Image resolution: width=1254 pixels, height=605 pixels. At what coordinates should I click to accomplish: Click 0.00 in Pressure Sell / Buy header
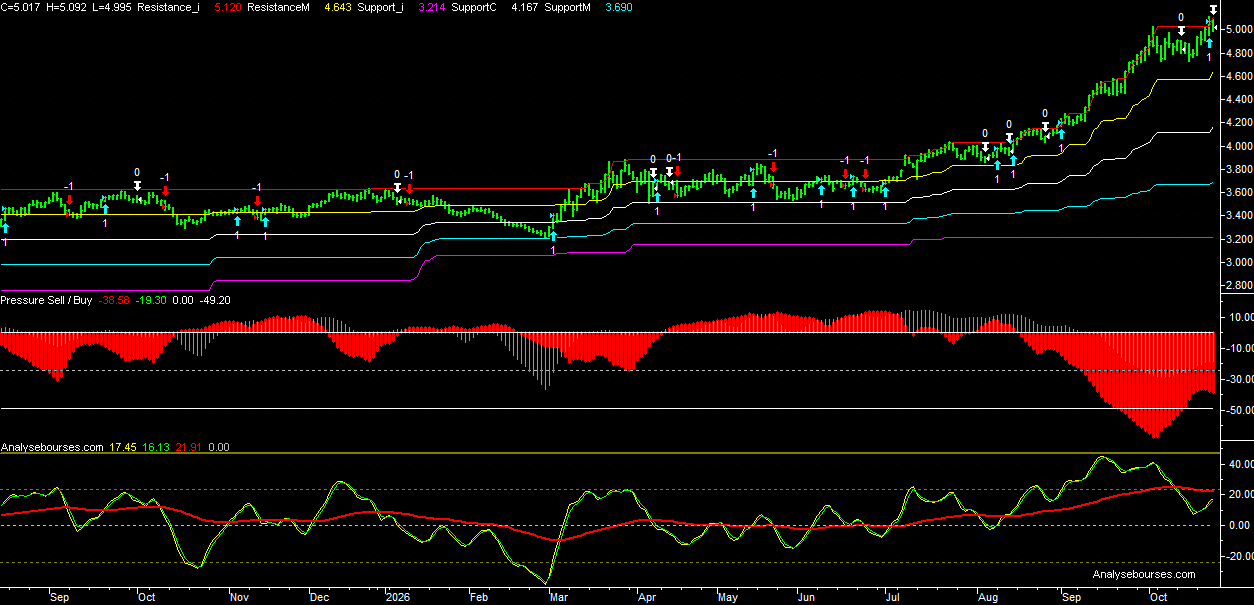click(x=183, y=300)
